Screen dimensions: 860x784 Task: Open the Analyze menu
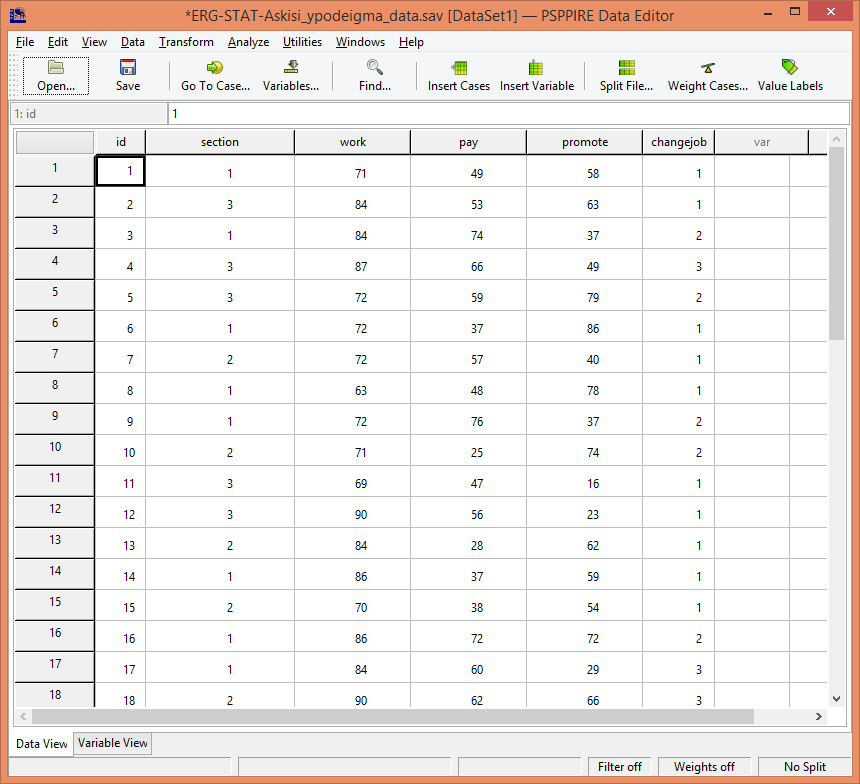pos(248,42)
